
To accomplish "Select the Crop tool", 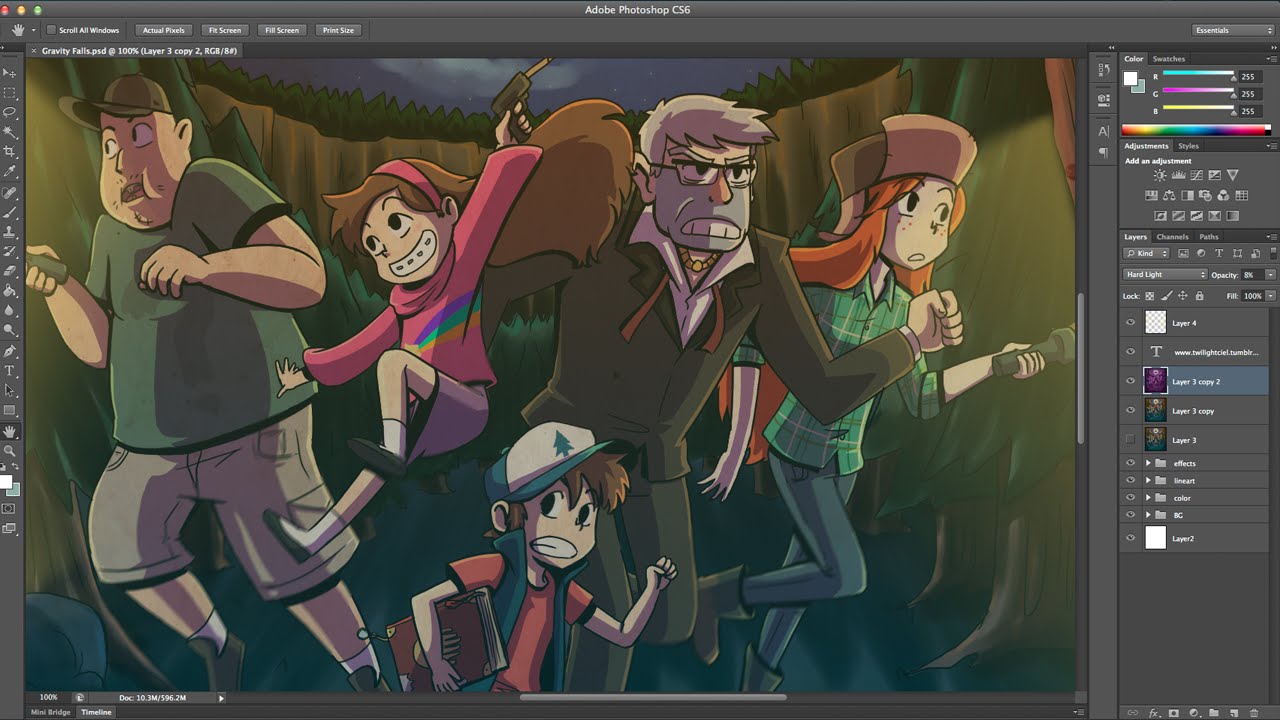I will (10, 152).
